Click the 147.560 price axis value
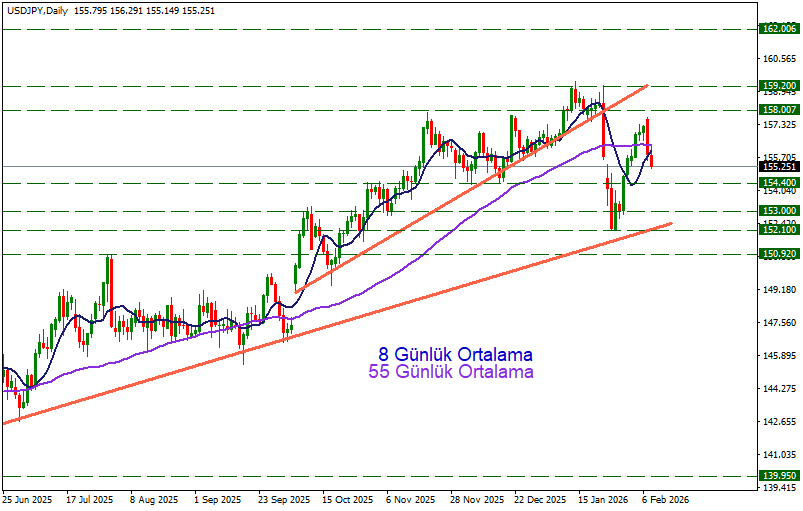Screen dimensions: 803x511 point(778,323)
